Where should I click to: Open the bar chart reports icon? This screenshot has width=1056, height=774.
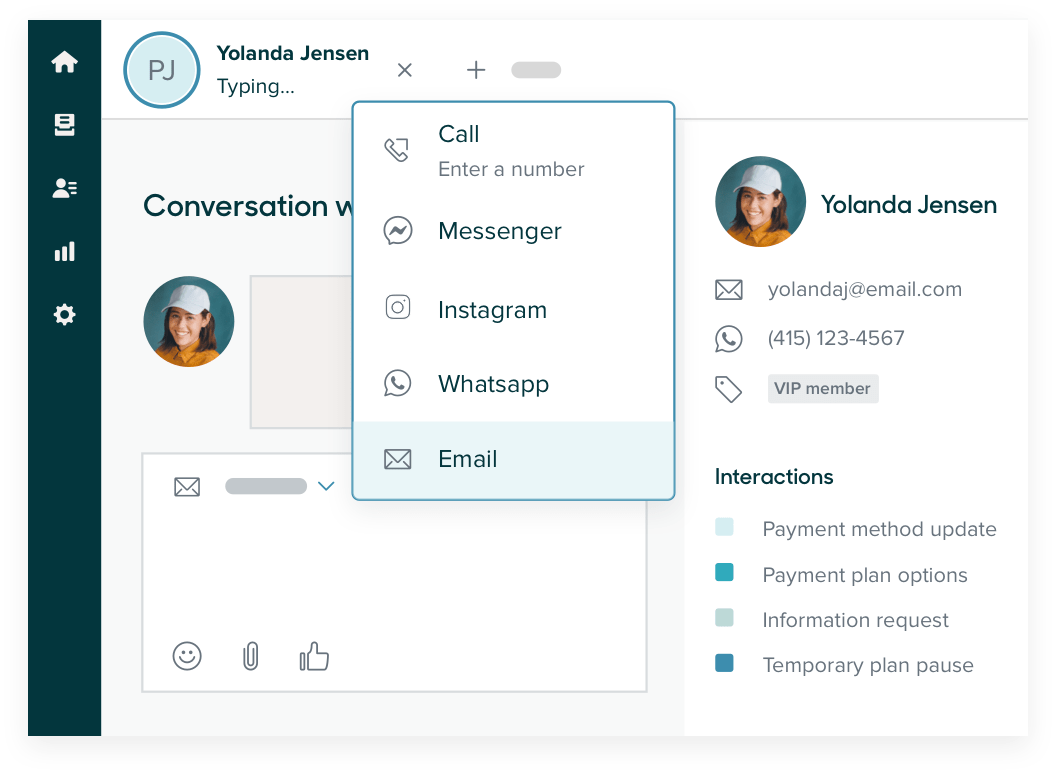[65, 251]
